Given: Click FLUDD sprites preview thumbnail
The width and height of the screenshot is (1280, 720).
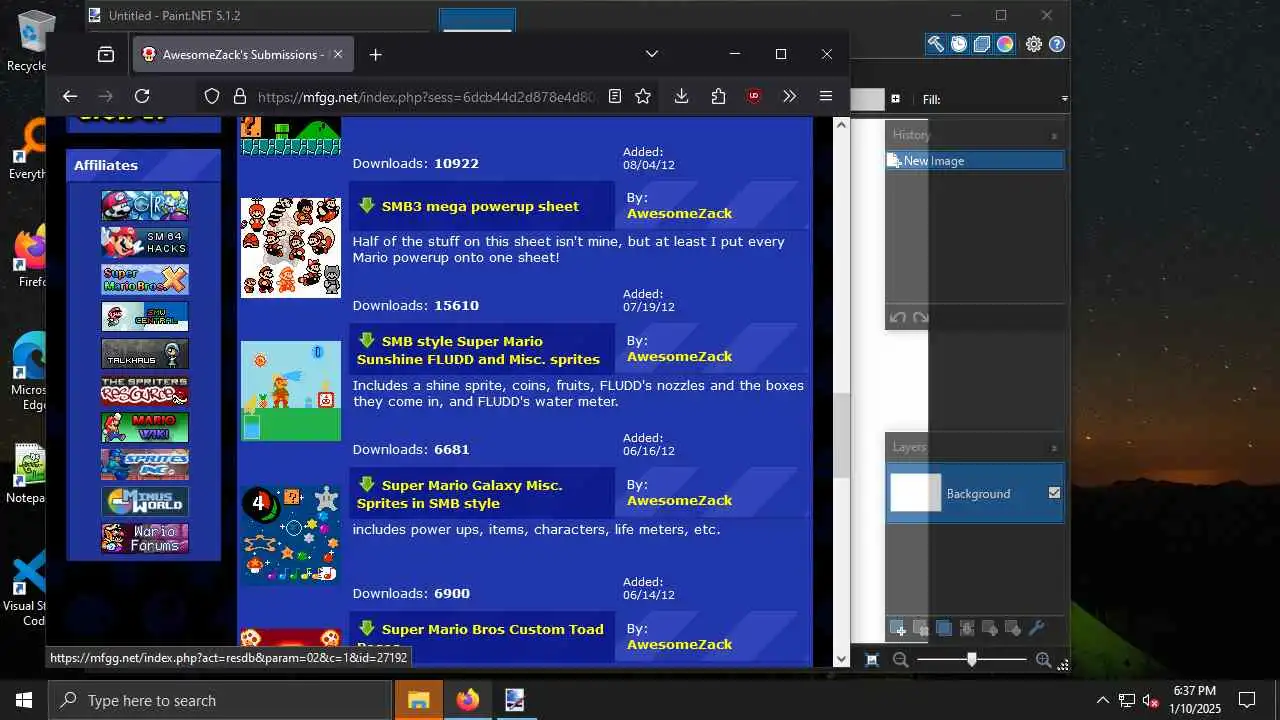Looking at the screenshot, I should coord(290,391).
